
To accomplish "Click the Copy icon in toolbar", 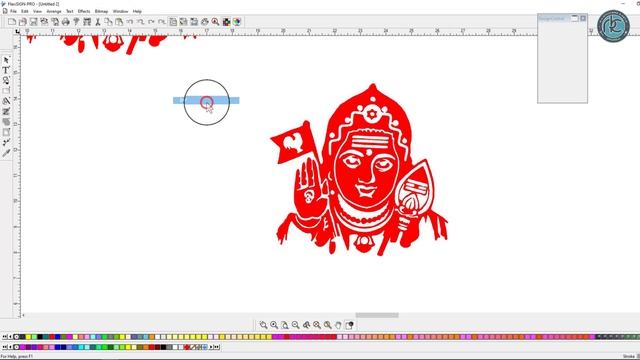I will click(108, 22).
